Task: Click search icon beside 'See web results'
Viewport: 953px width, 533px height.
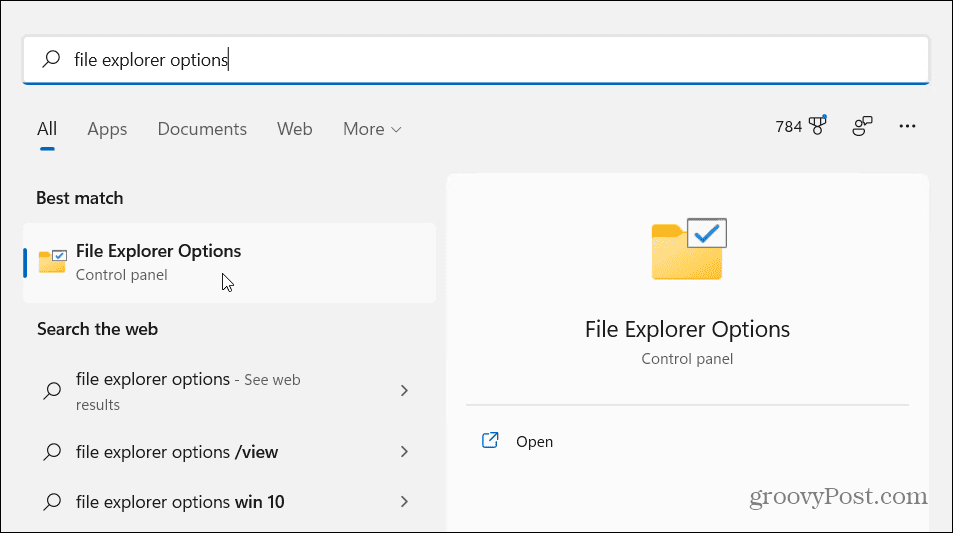Action: [x=52, y=390]
